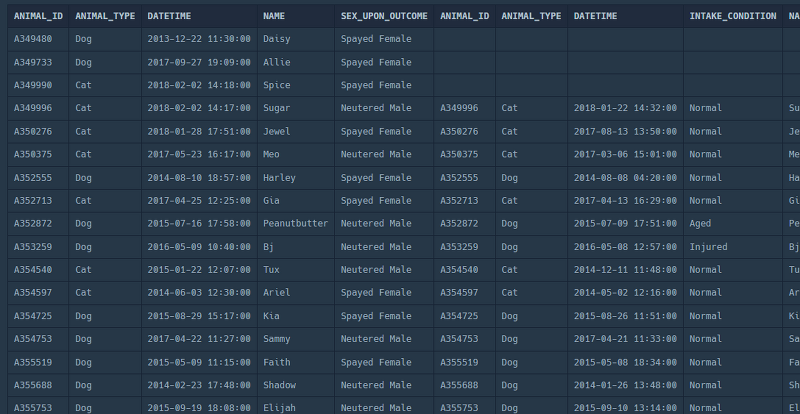Click the NAME column header
The image size is (800, 414).
click(274, 16)
